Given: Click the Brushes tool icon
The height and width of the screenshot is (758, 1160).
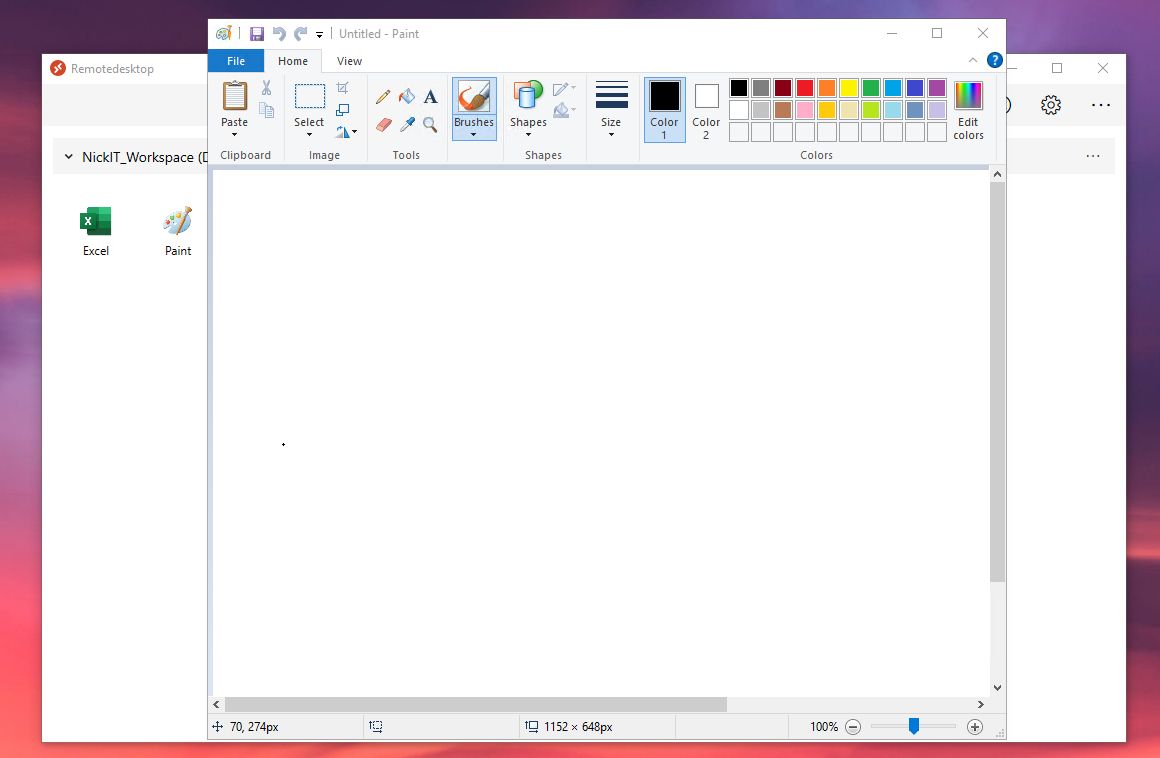Looking at the screenshot, I should 474,97.
